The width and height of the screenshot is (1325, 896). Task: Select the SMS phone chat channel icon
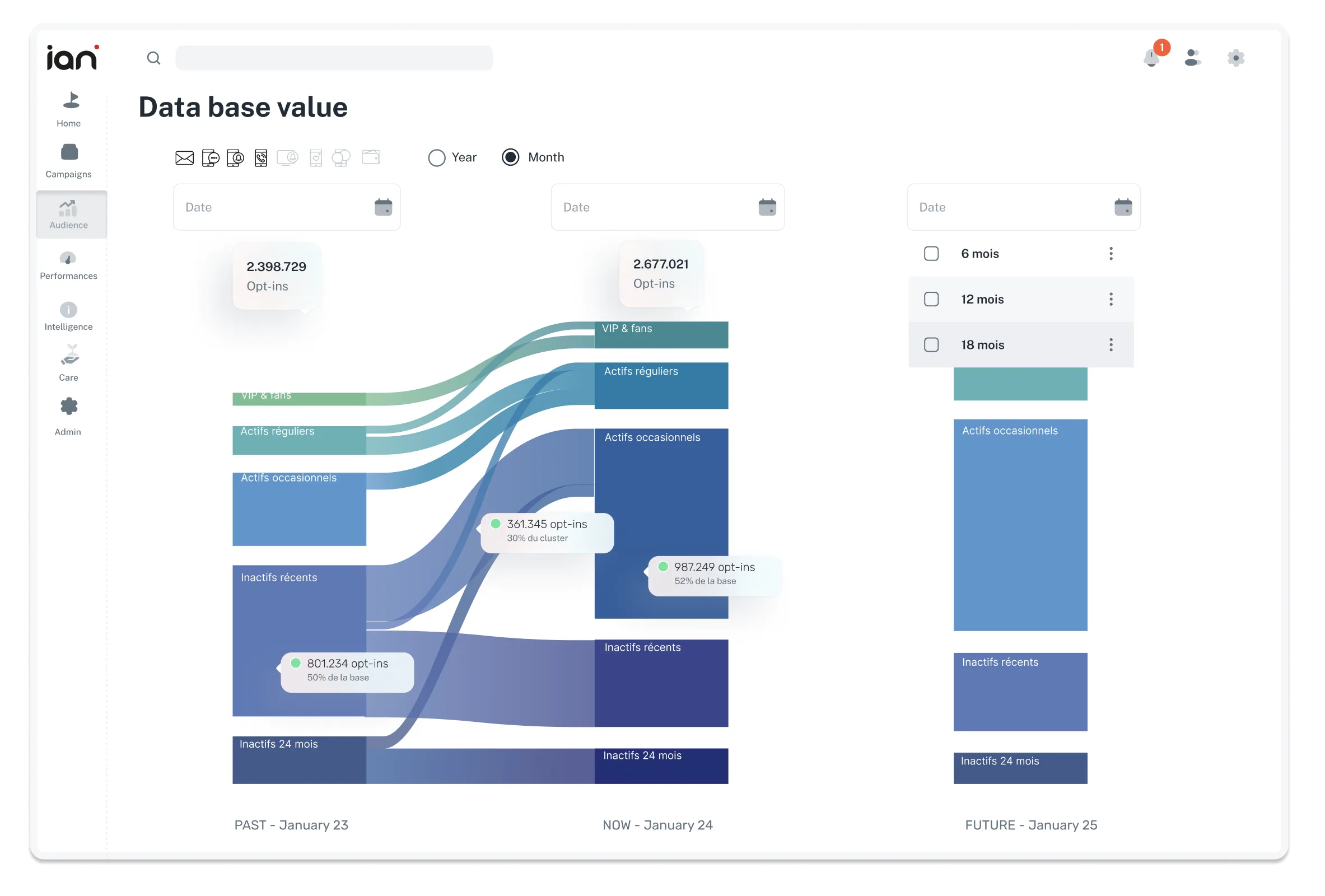click(211, 158)
